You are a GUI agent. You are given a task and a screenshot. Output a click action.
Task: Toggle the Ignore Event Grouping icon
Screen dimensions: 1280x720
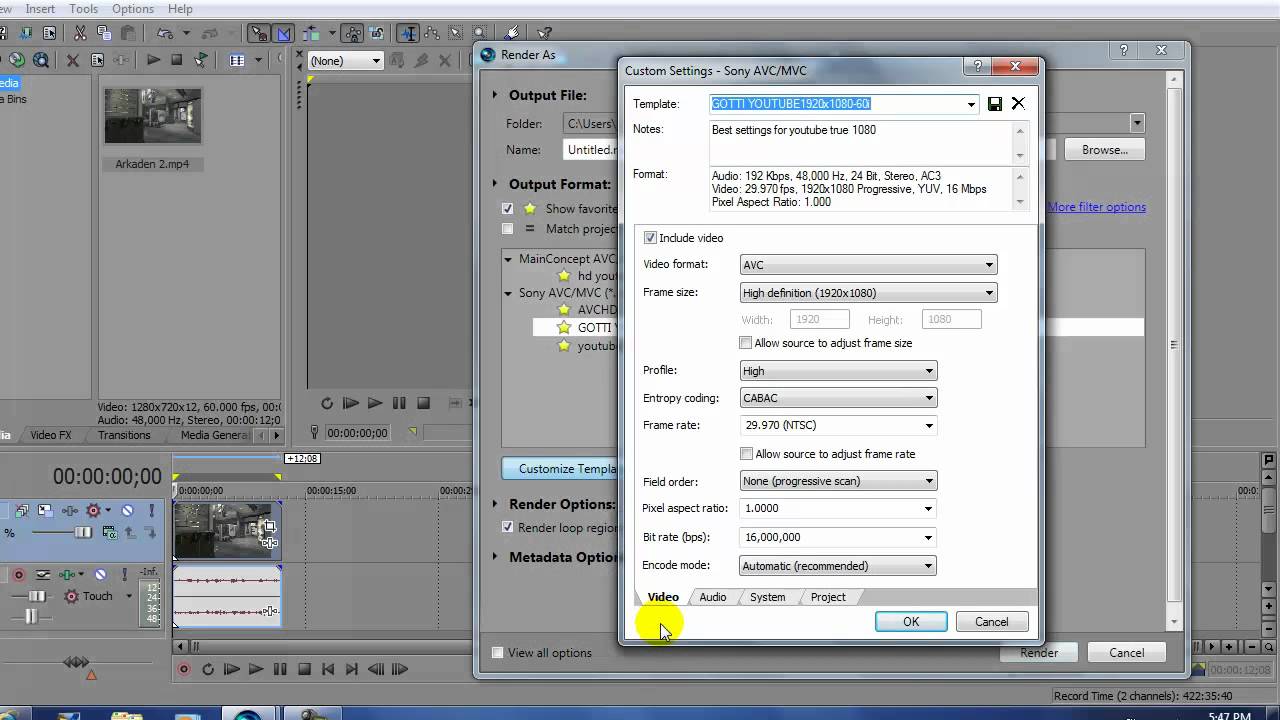point(377,33)
